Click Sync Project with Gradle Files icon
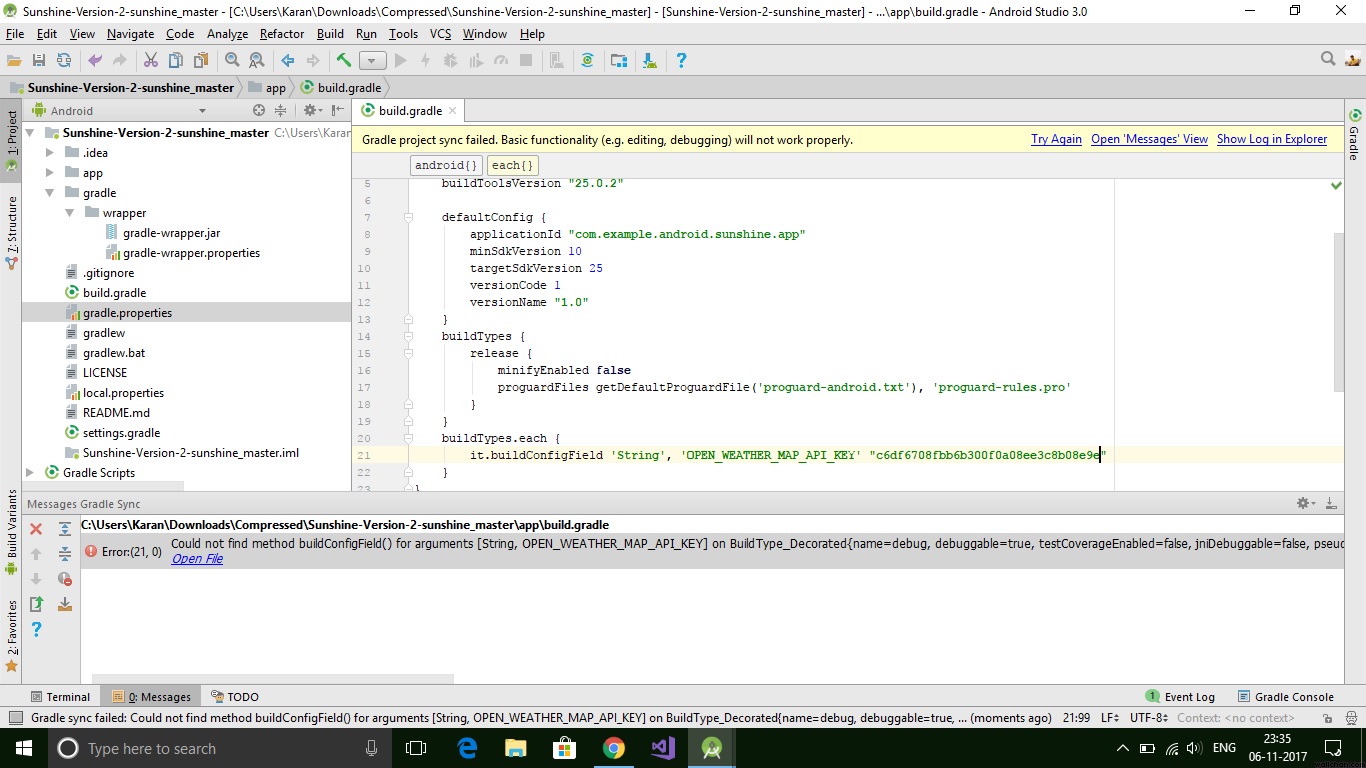 [x=587, y=61]
